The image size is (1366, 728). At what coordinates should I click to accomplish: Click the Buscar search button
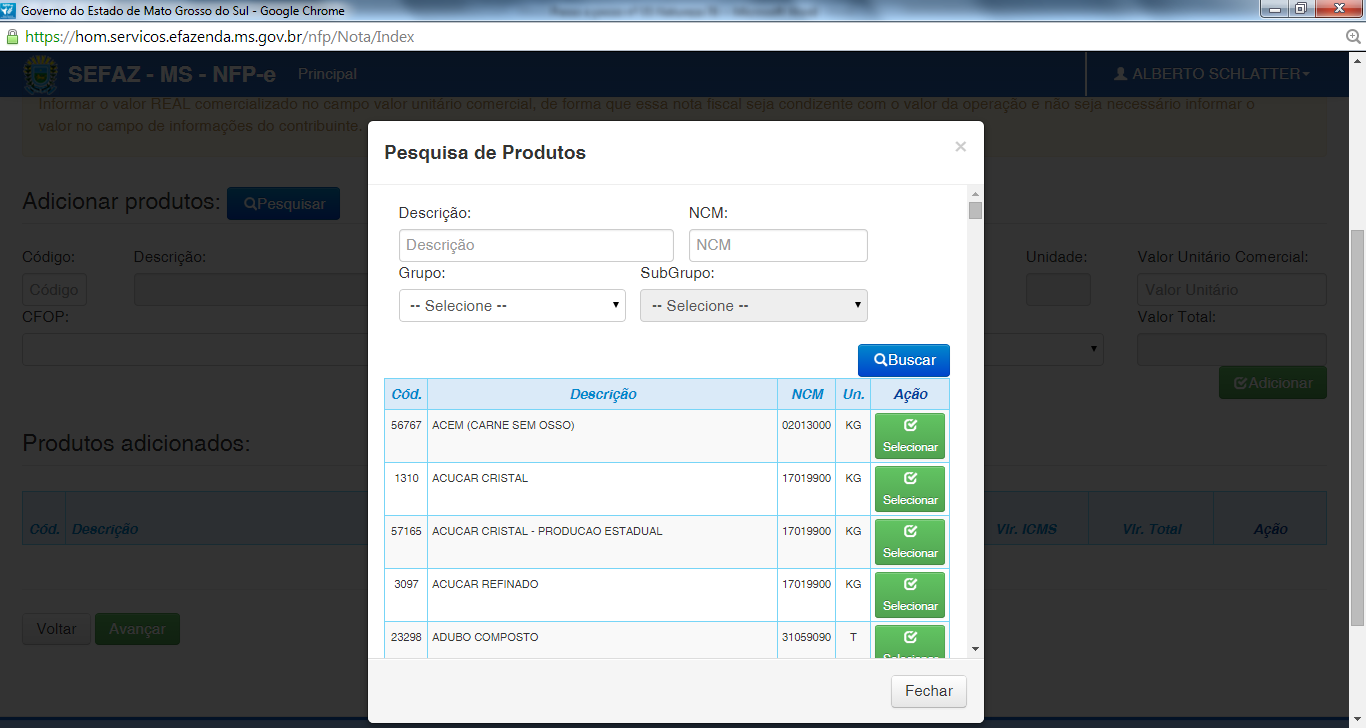pyautogui.click(x=904, y=360)
